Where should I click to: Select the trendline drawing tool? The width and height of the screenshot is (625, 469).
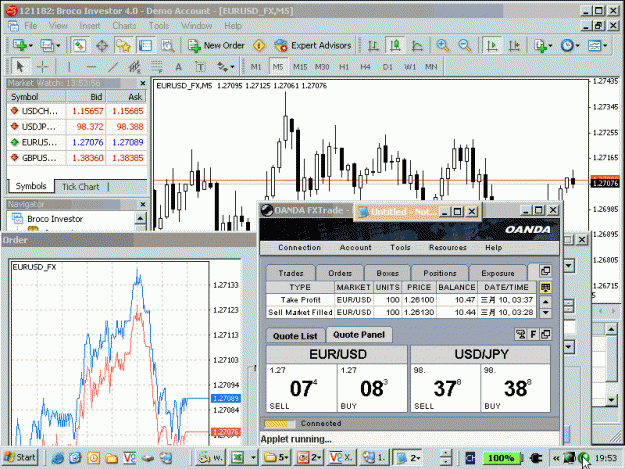[113, 67]
